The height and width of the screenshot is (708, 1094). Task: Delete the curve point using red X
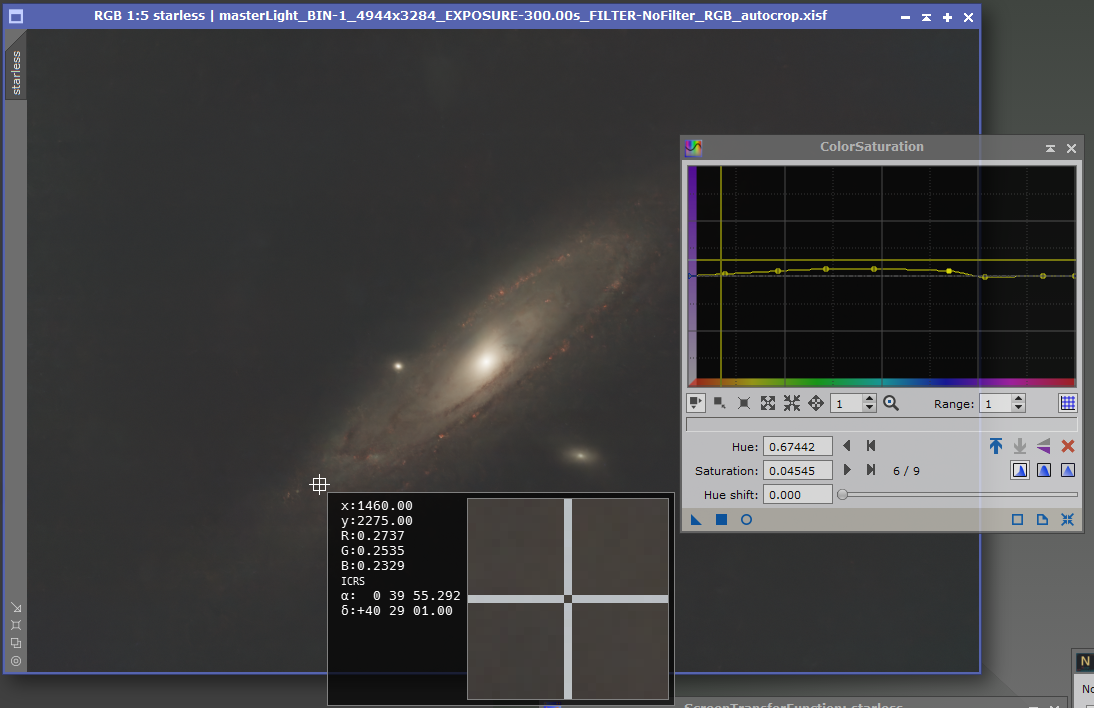(x=1067, y=446)
